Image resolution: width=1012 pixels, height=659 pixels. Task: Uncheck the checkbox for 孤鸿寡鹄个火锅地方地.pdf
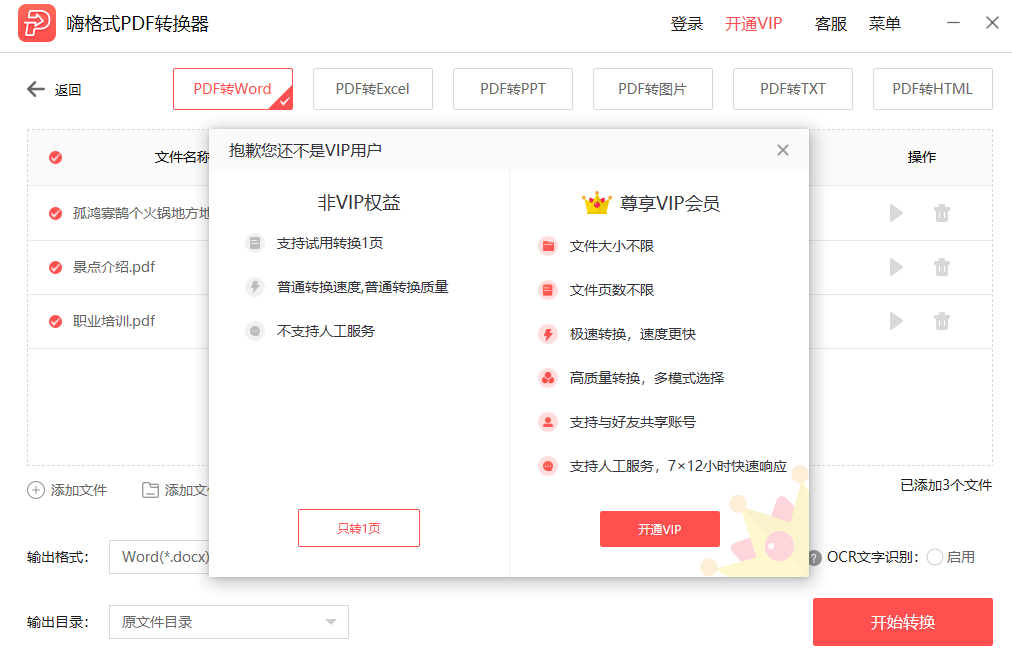tap(55, 213)
